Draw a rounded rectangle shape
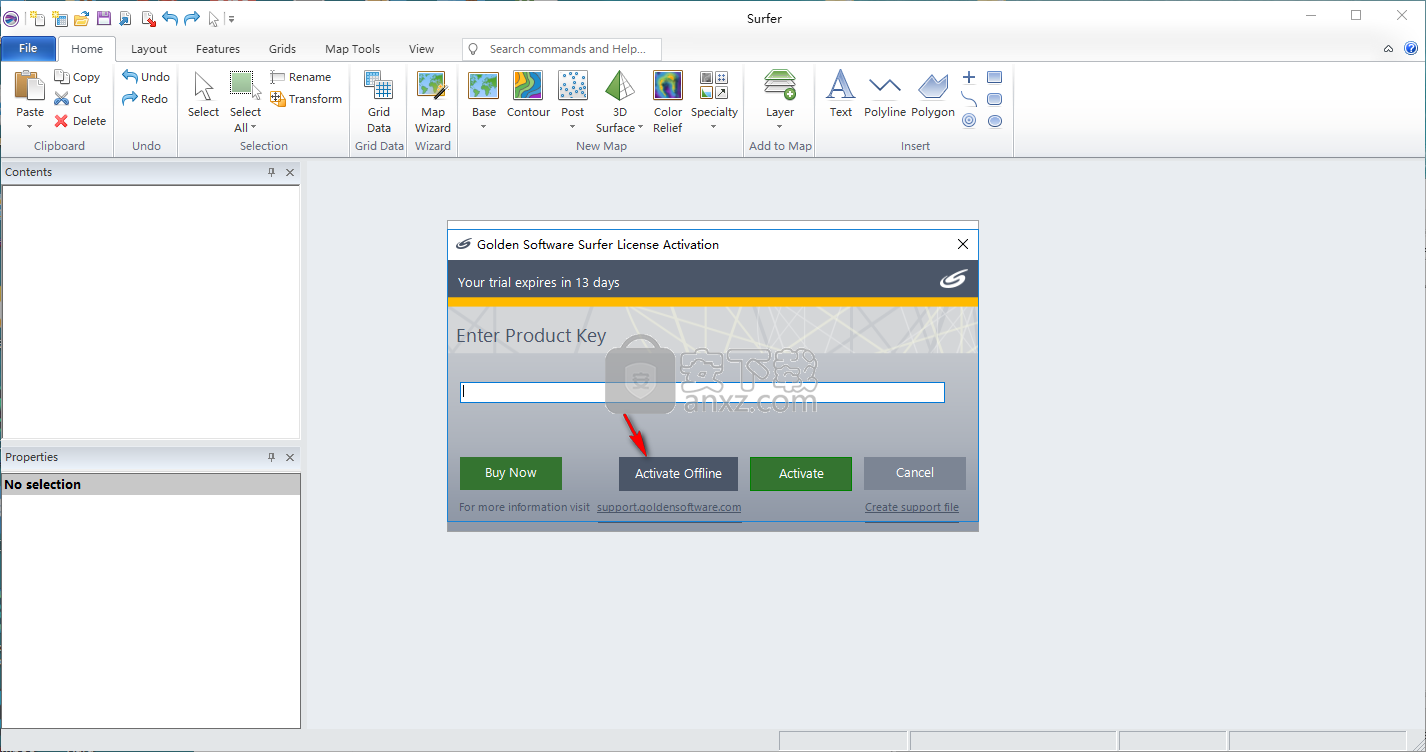 (x=994, y=99)
